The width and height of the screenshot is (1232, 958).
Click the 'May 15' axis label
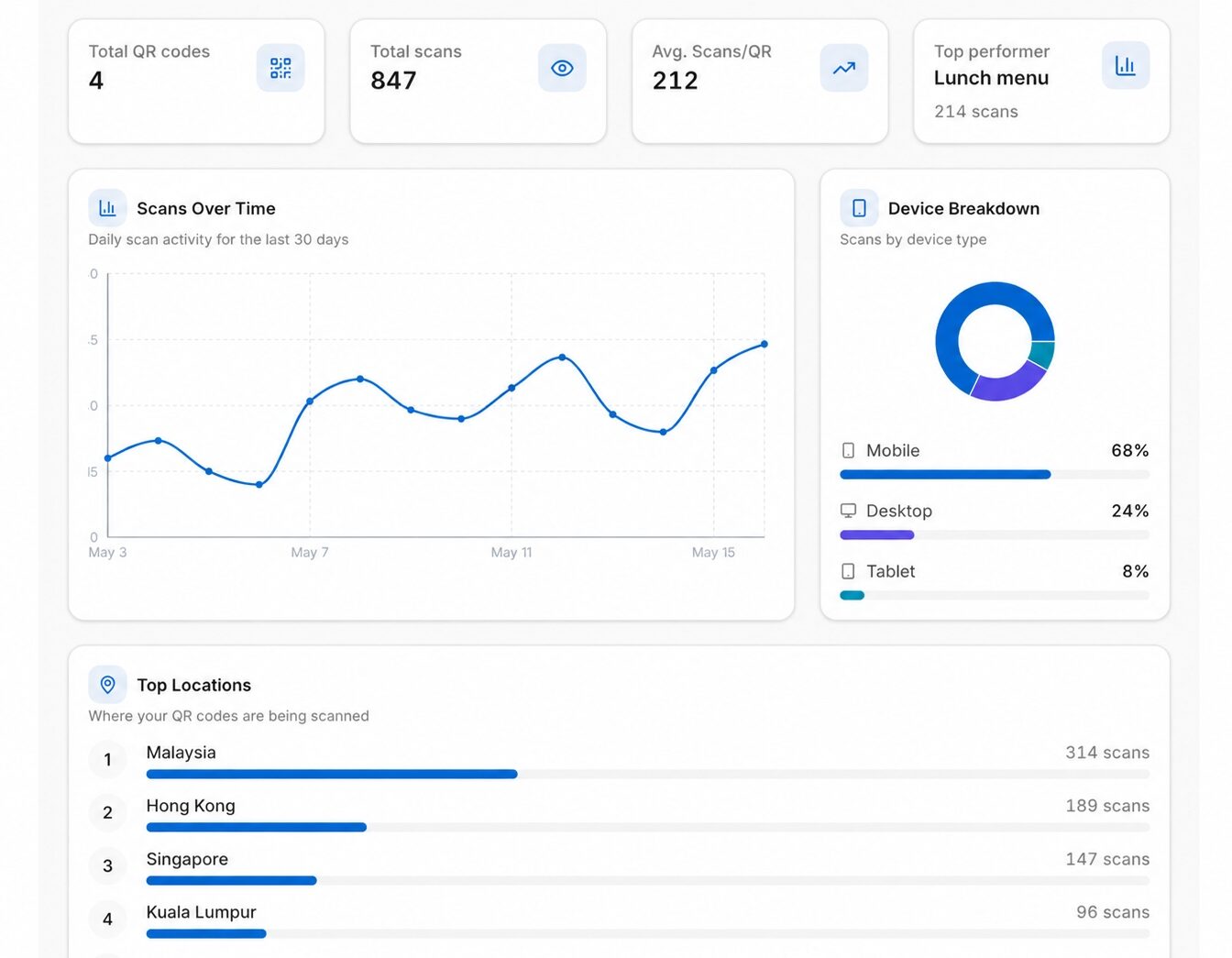tap(713, 553)
